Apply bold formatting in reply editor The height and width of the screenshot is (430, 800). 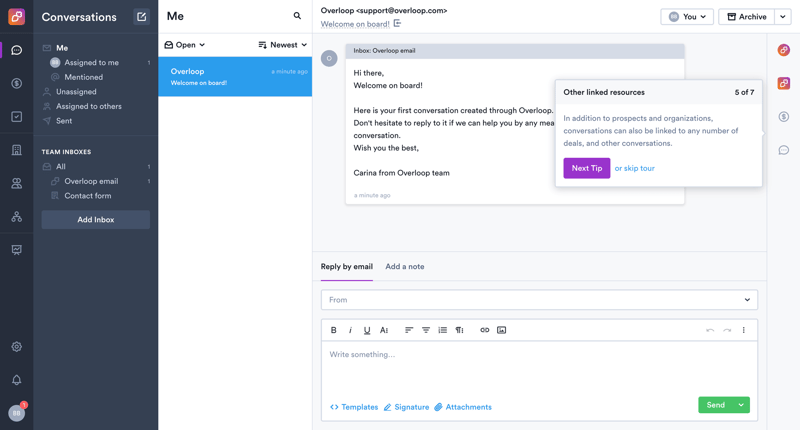pyautogui.click(x=334, y=330)
